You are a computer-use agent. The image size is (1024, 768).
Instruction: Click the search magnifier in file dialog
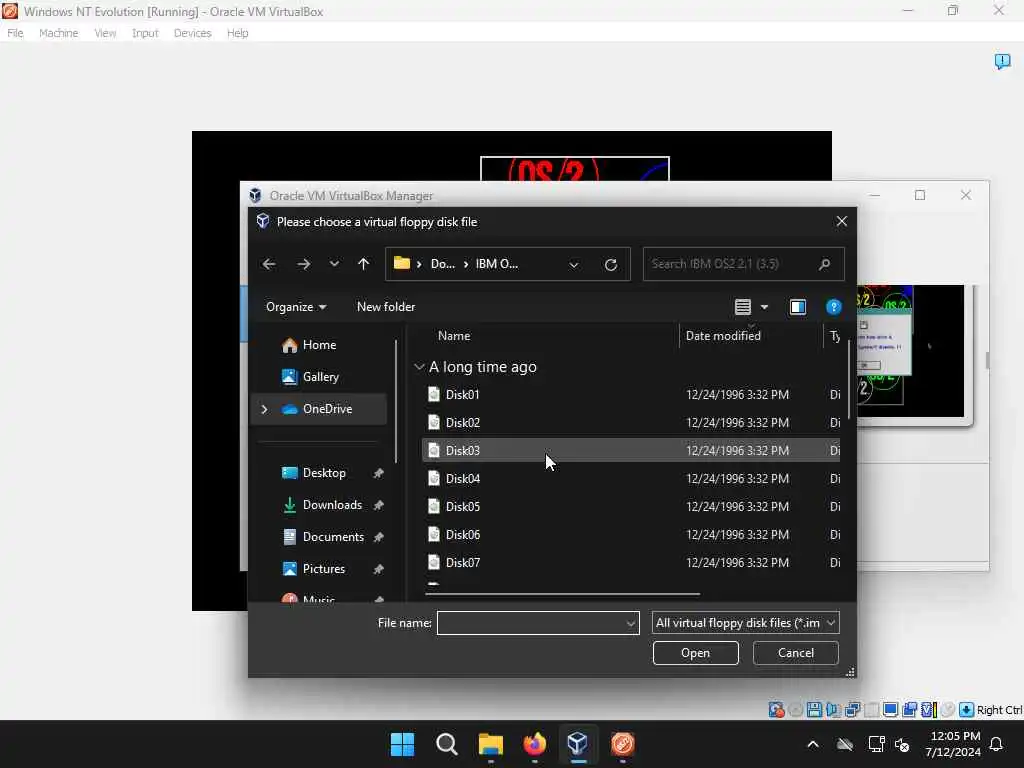pos(825,264)
